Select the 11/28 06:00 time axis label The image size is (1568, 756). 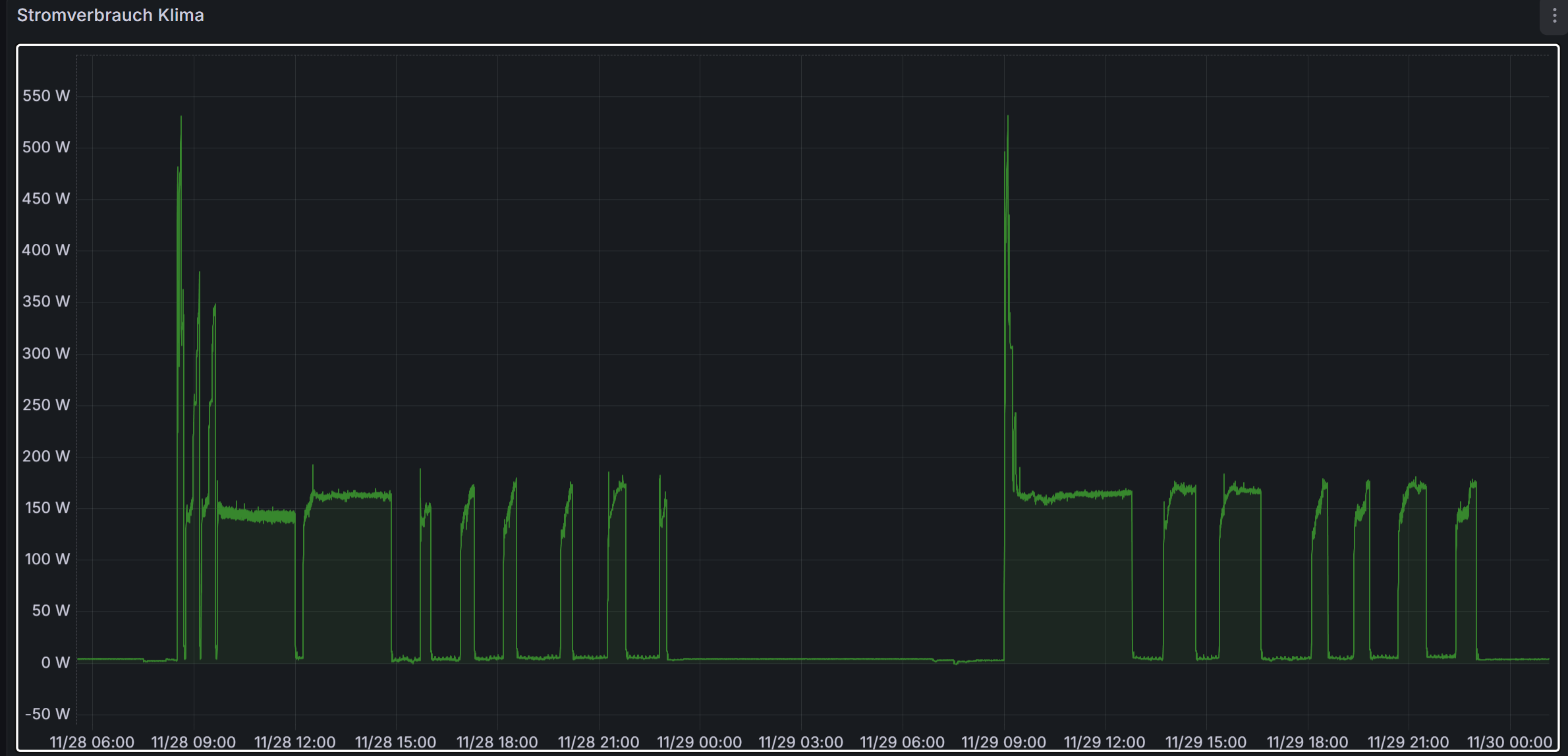pos(92,742)
